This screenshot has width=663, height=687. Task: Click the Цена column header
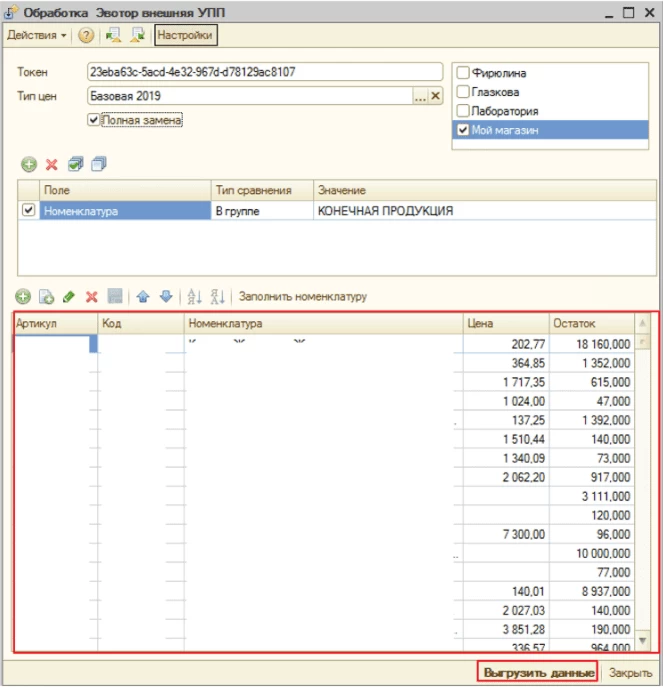click(x=505, y=324)
